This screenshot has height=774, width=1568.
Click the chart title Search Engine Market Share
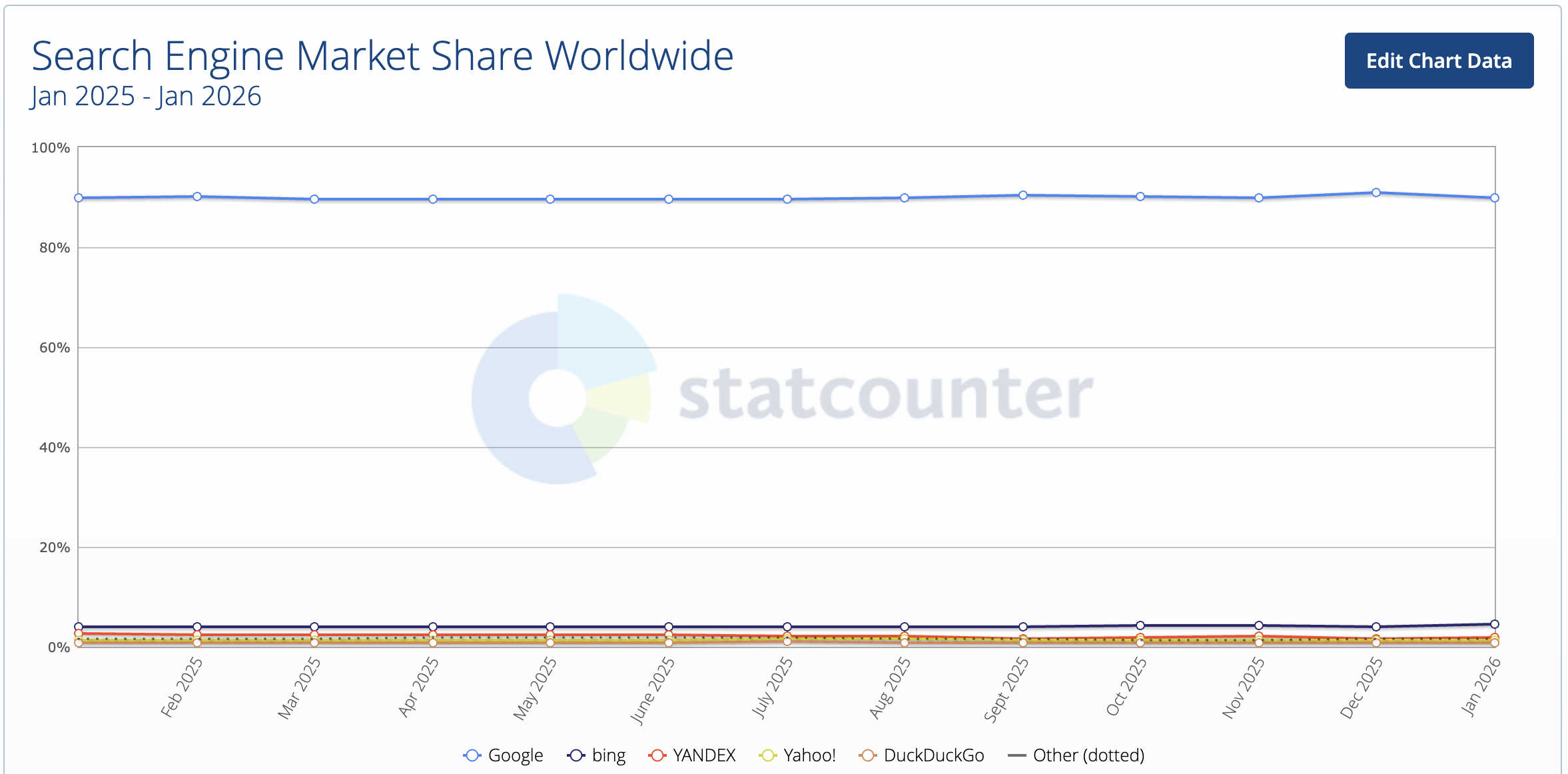[x=382, y=55]
